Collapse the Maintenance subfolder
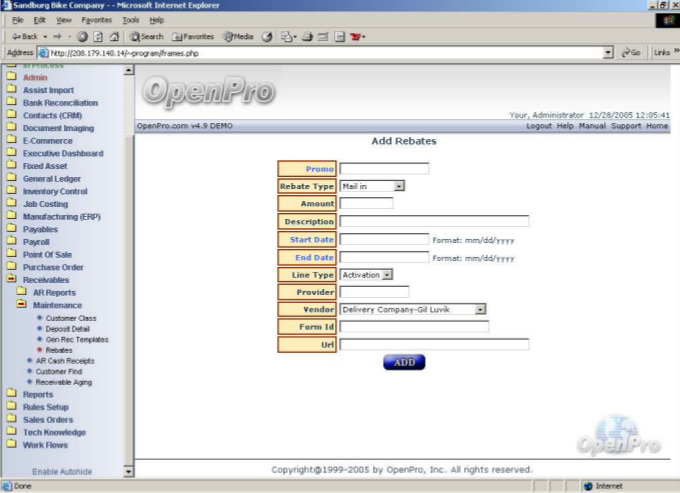680x493 pixels. click(21, 305)
